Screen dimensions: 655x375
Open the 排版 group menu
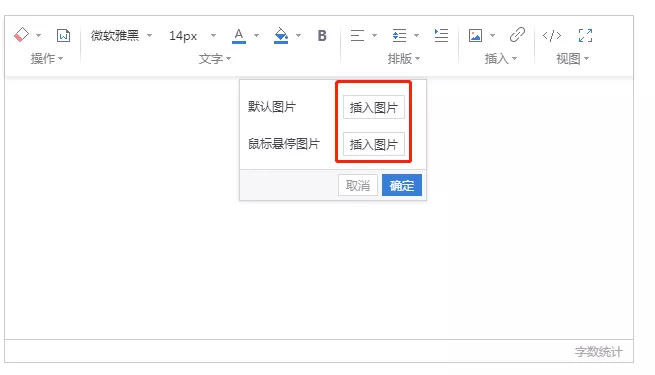coord(404,58)
